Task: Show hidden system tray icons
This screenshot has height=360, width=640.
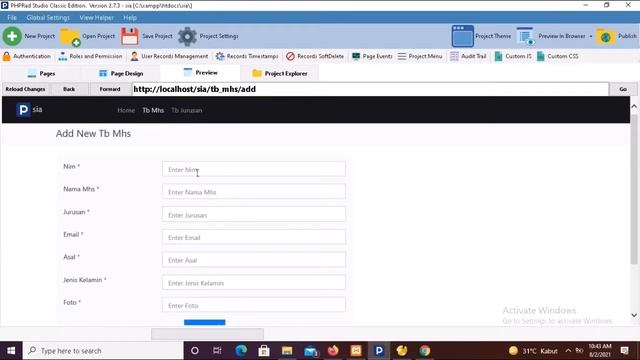Action: click(568, 351)
